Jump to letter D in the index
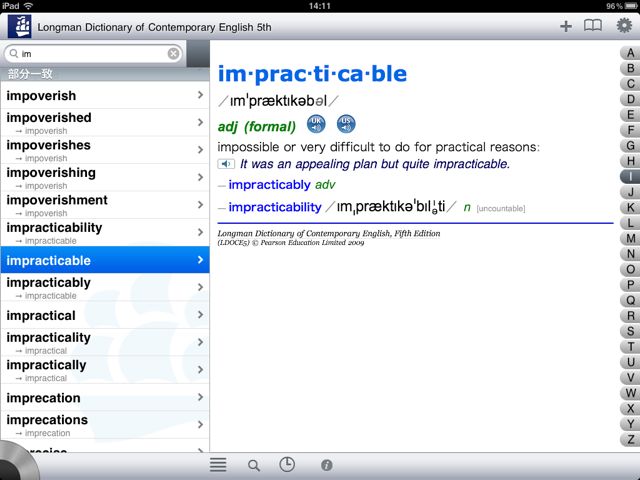Image resolution: width=640 pixels, height=480 pixels. pos(630,100)
